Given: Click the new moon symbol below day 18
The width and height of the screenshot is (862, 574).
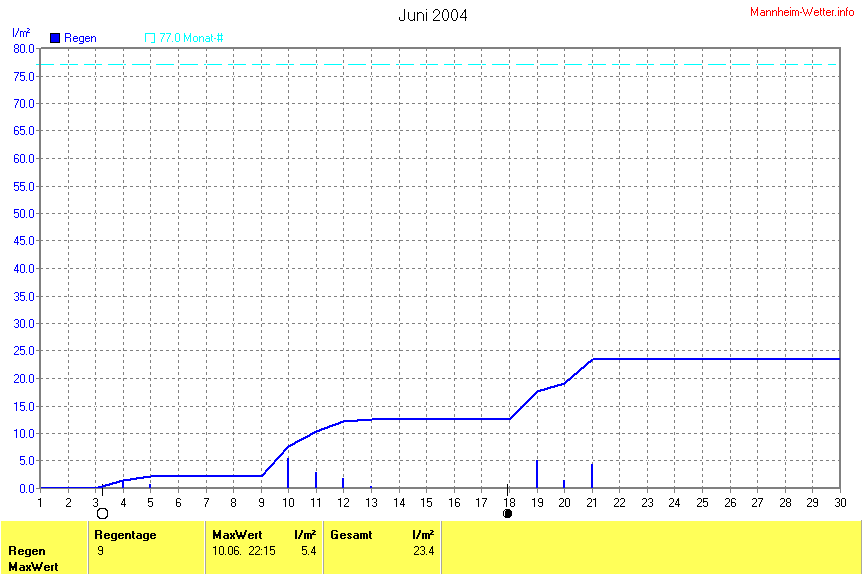Looking at the screenshot, I should 507,513.
